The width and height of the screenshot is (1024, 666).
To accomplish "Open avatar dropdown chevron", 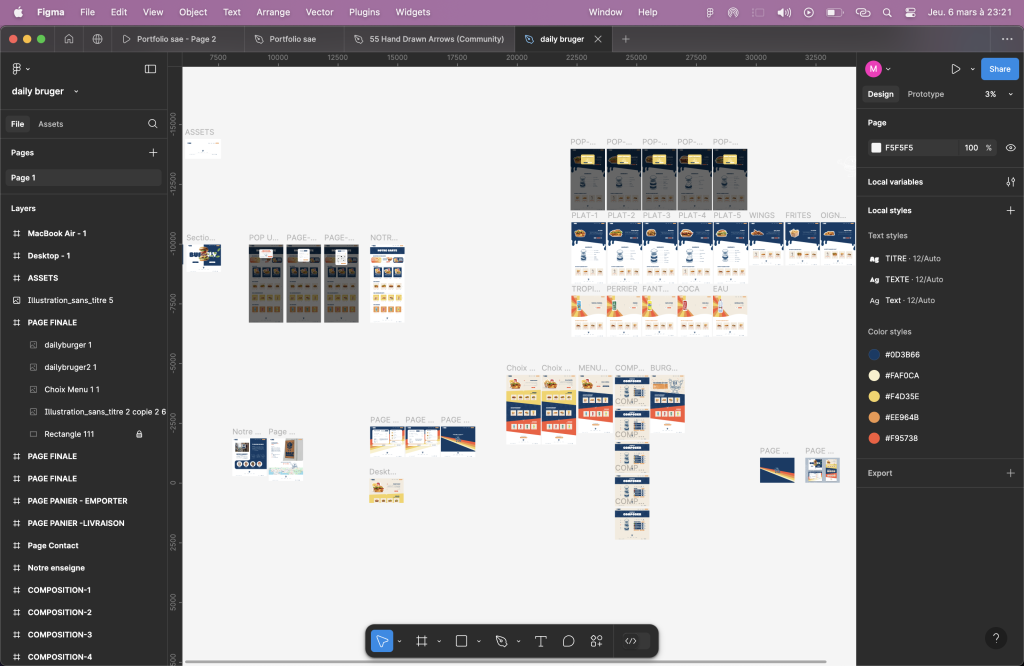I will (888, 69).
